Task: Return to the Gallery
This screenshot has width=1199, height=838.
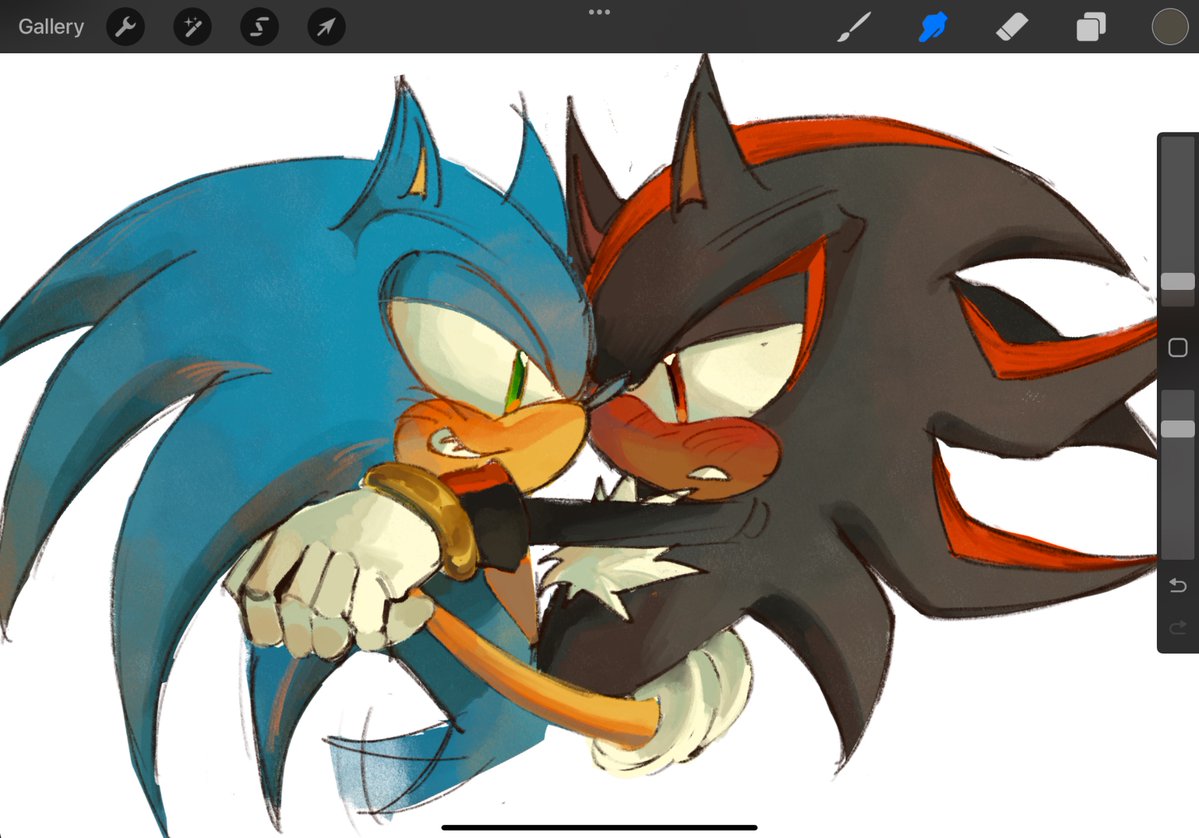Action: coord(50,27)
